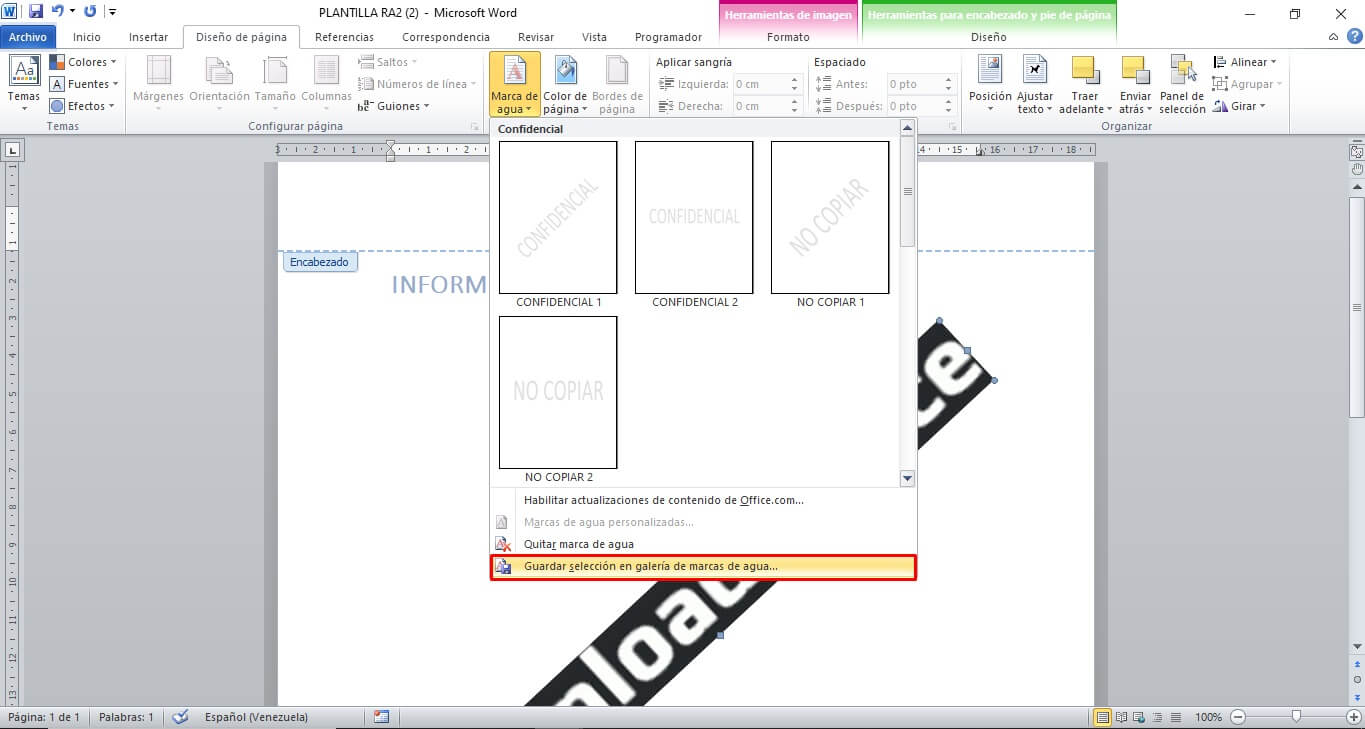Viewport: 1365px width, 729px height.
Task: Click the watermark gallery scroll down arrow
Action: [908, 479]
